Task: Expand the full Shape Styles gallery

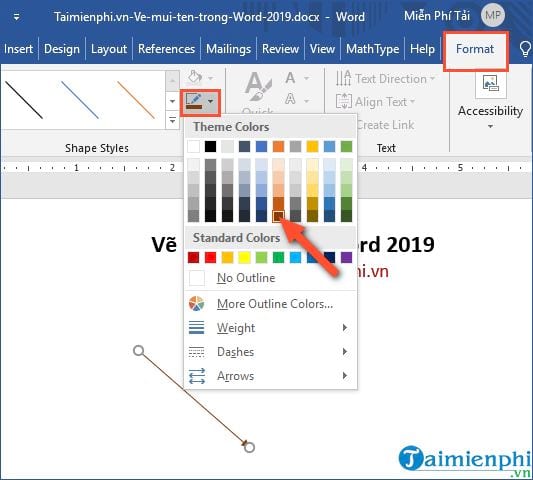Action: pos(172,120)
